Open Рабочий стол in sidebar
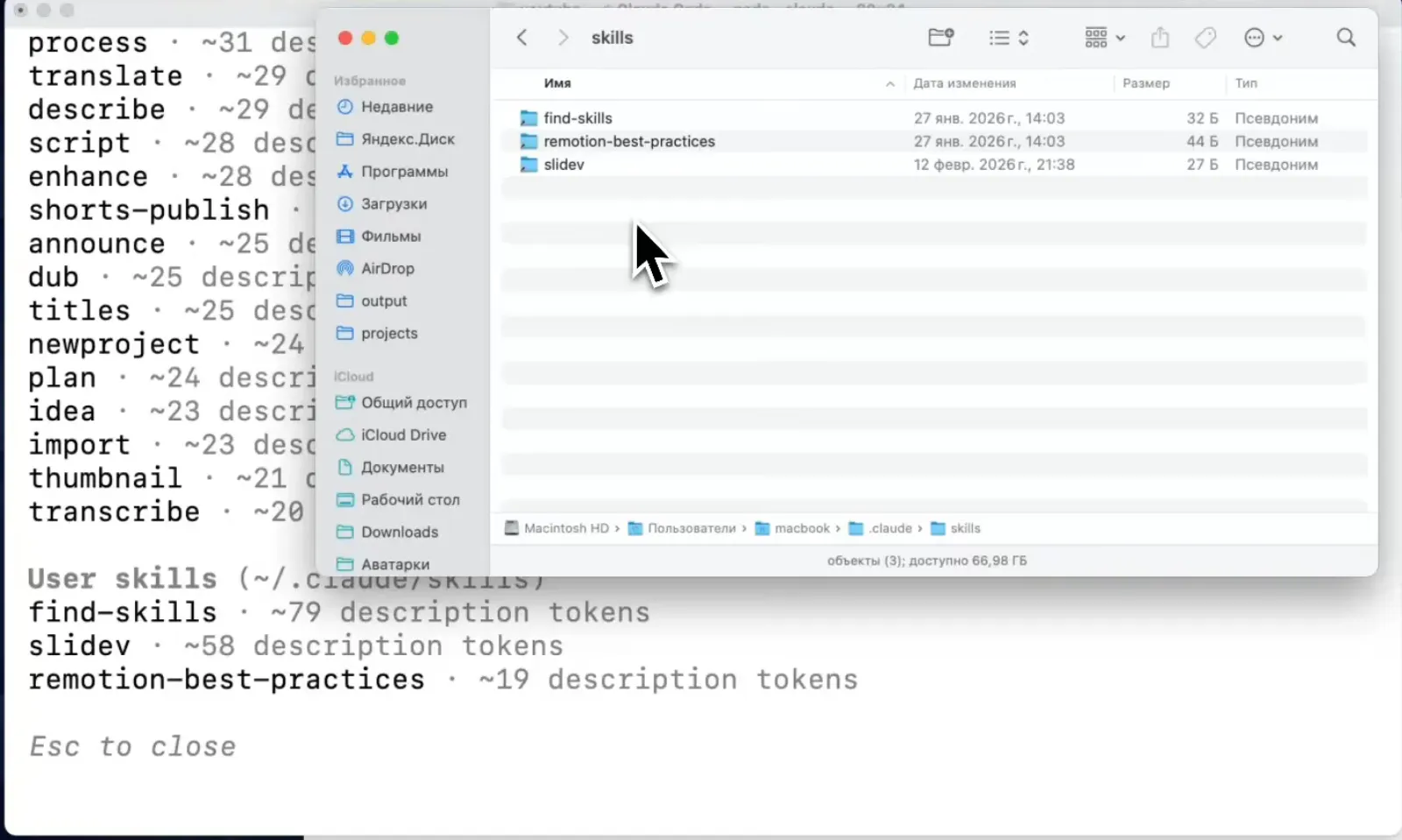Viewport: 1402px width, 840px height. [398, 500]
